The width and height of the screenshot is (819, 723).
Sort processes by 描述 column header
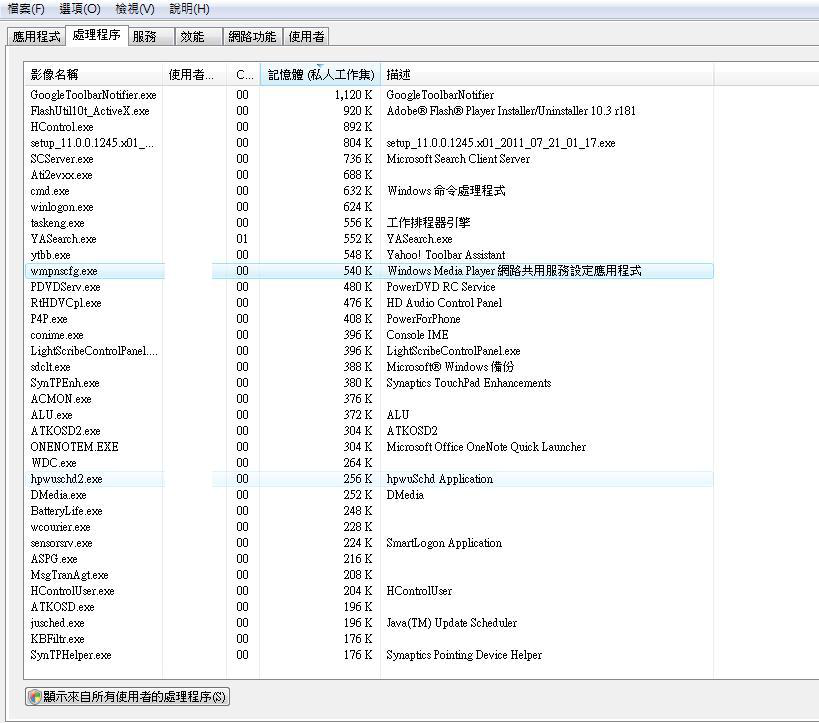click(x=547, y=74)
